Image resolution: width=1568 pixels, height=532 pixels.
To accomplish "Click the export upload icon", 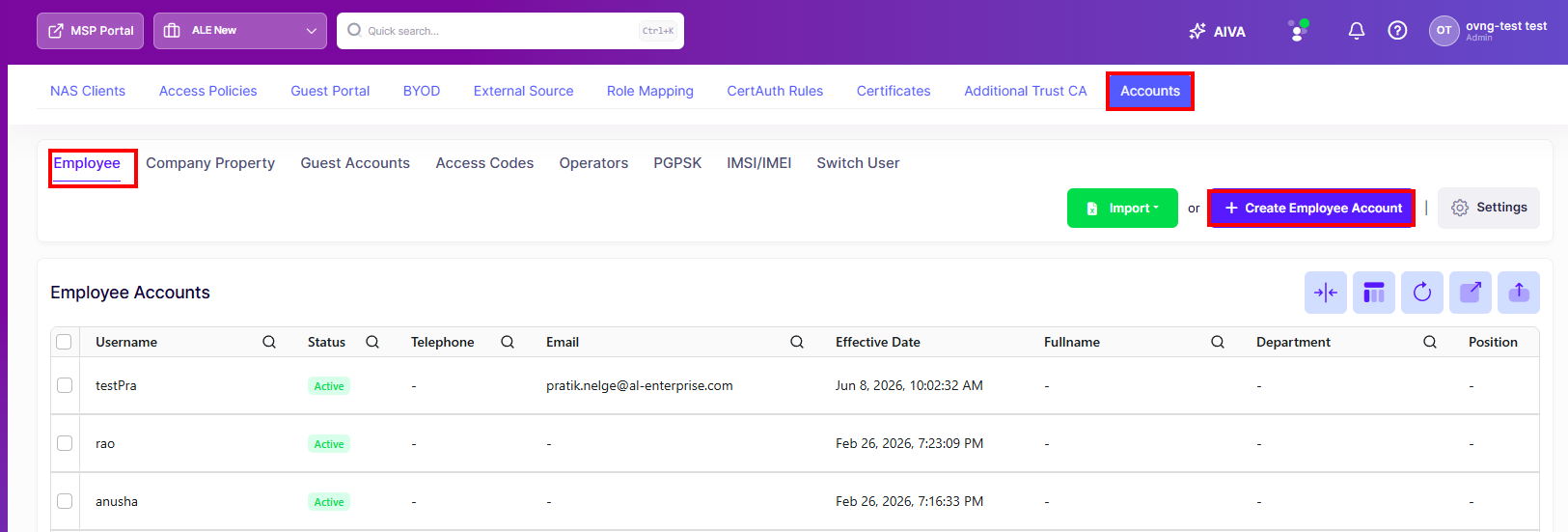I will click(1518, 293).
